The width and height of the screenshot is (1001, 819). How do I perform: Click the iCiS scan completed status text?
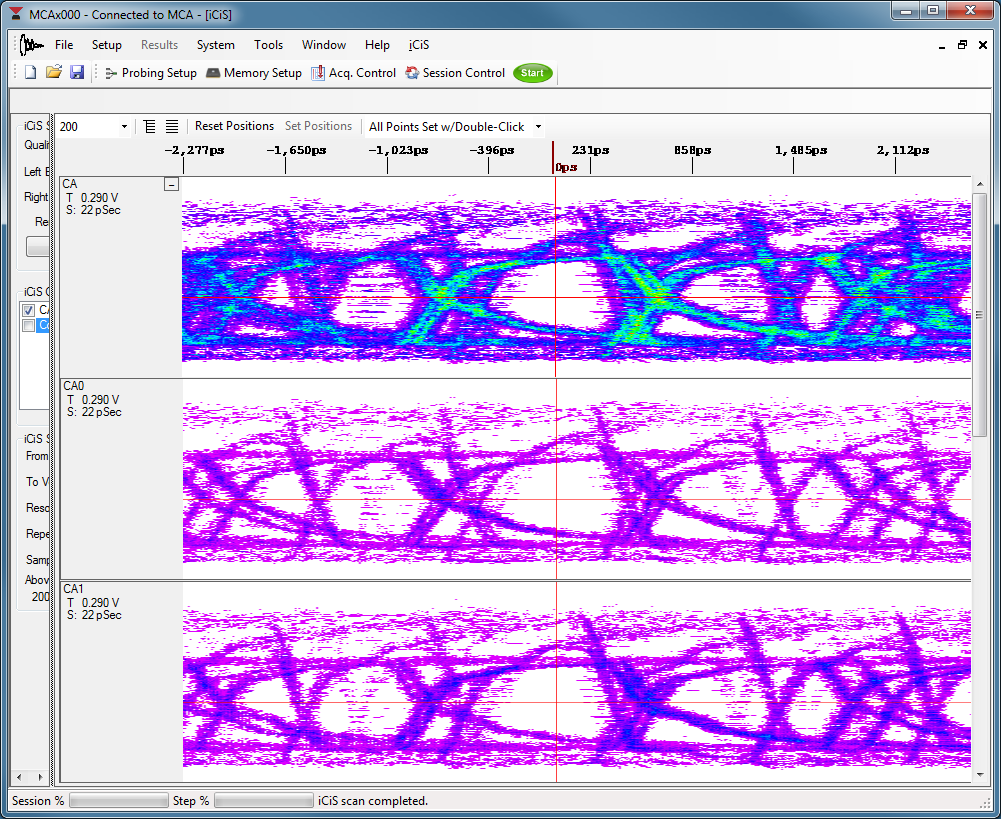[373, 800]
